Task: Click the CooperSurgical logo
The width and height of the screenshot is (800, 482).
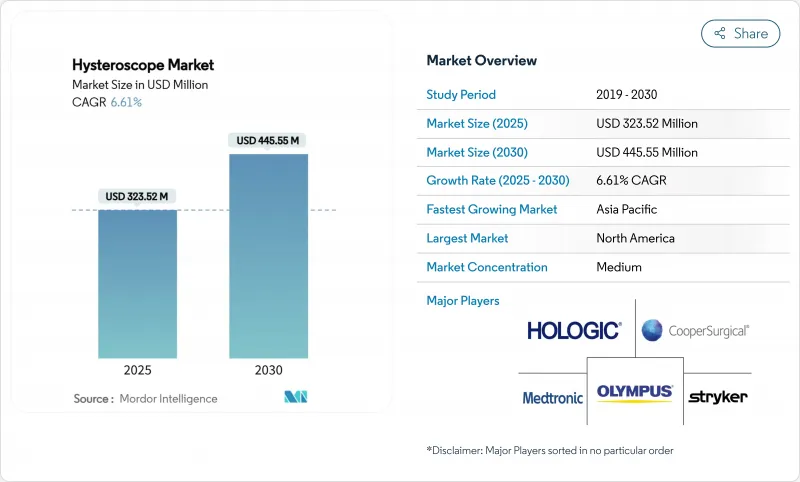Action: click(x=695, y=330)
